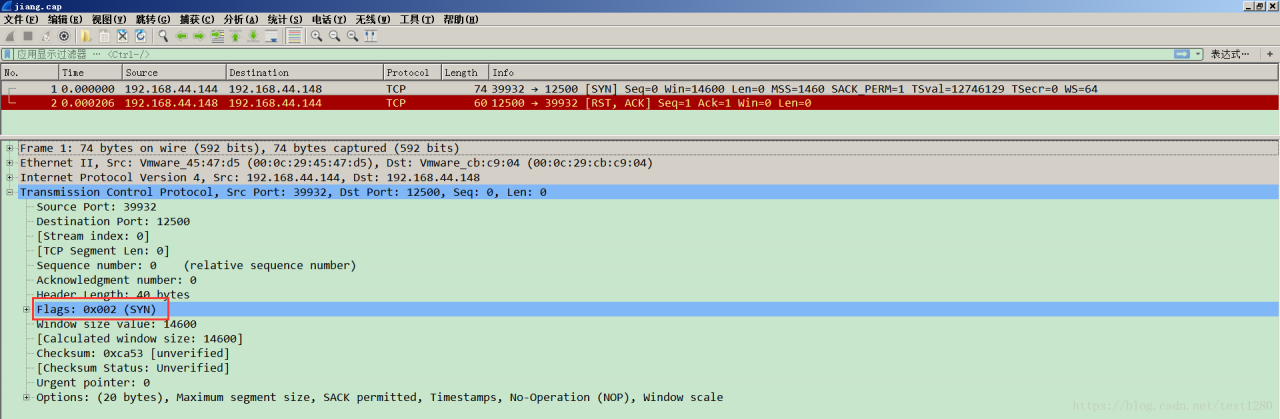Zoom out the packet text
This screenshot has height=419, width=1280.
tap(334, 36)
